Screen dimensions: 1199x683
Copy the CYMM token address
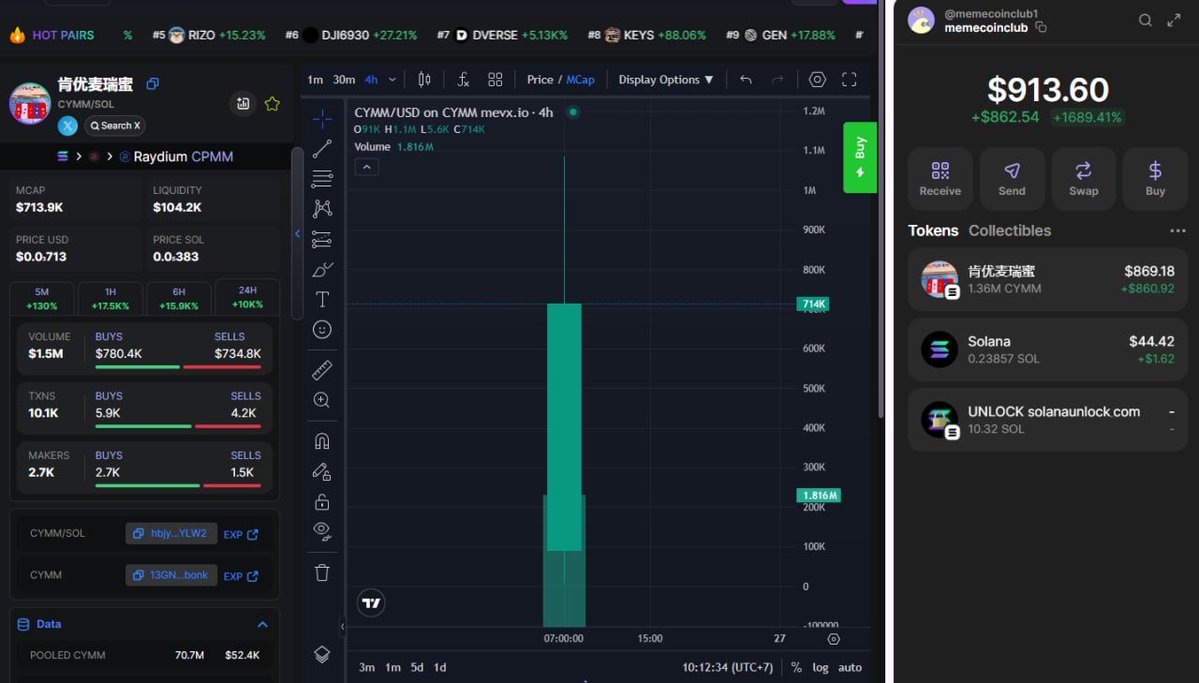[x=171, y=575]
